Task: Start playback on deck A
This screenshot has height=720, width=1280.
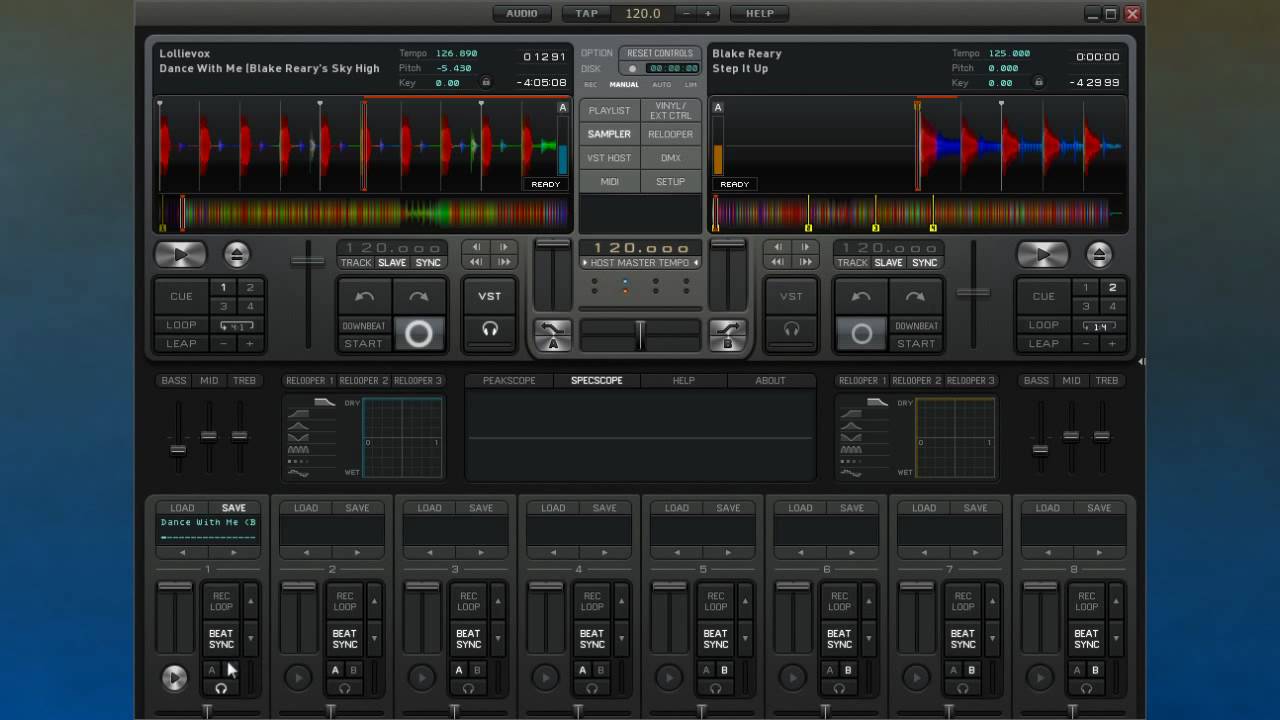Action: pos(181,255)
